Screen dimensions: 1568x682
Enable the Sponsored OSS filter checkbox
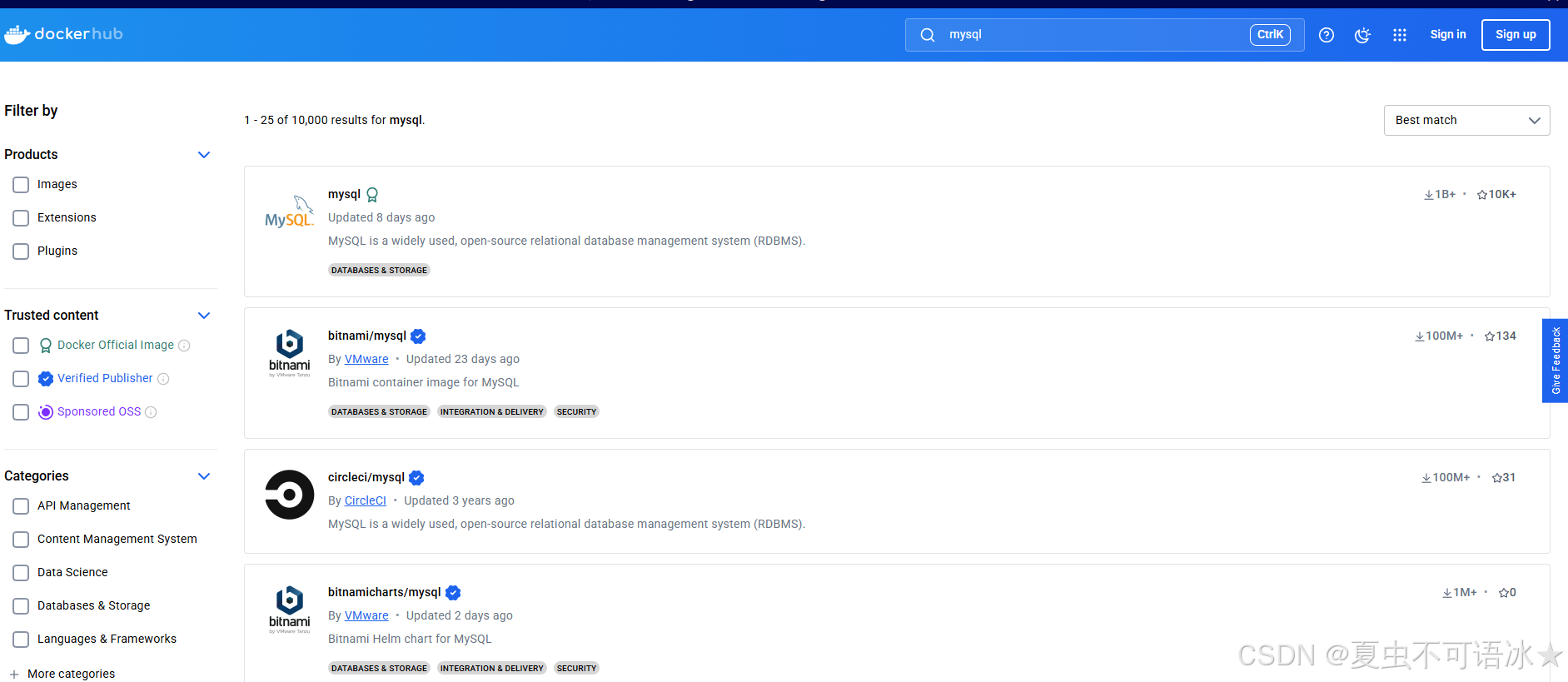click(21, 412)
